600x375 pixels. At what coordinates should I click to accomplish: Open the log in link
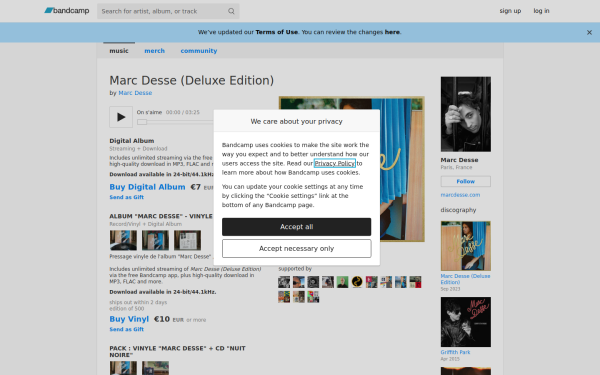(x=541, y=11)
